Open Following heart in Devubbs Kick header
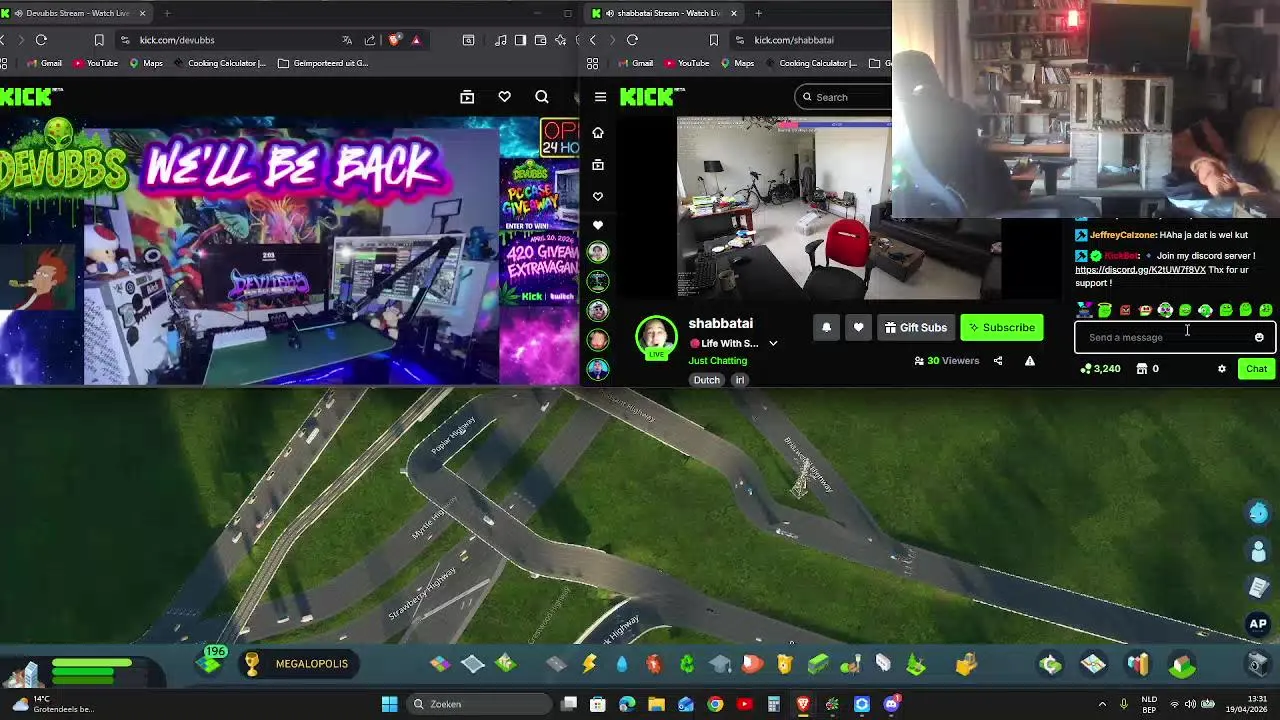 [504, 97]
